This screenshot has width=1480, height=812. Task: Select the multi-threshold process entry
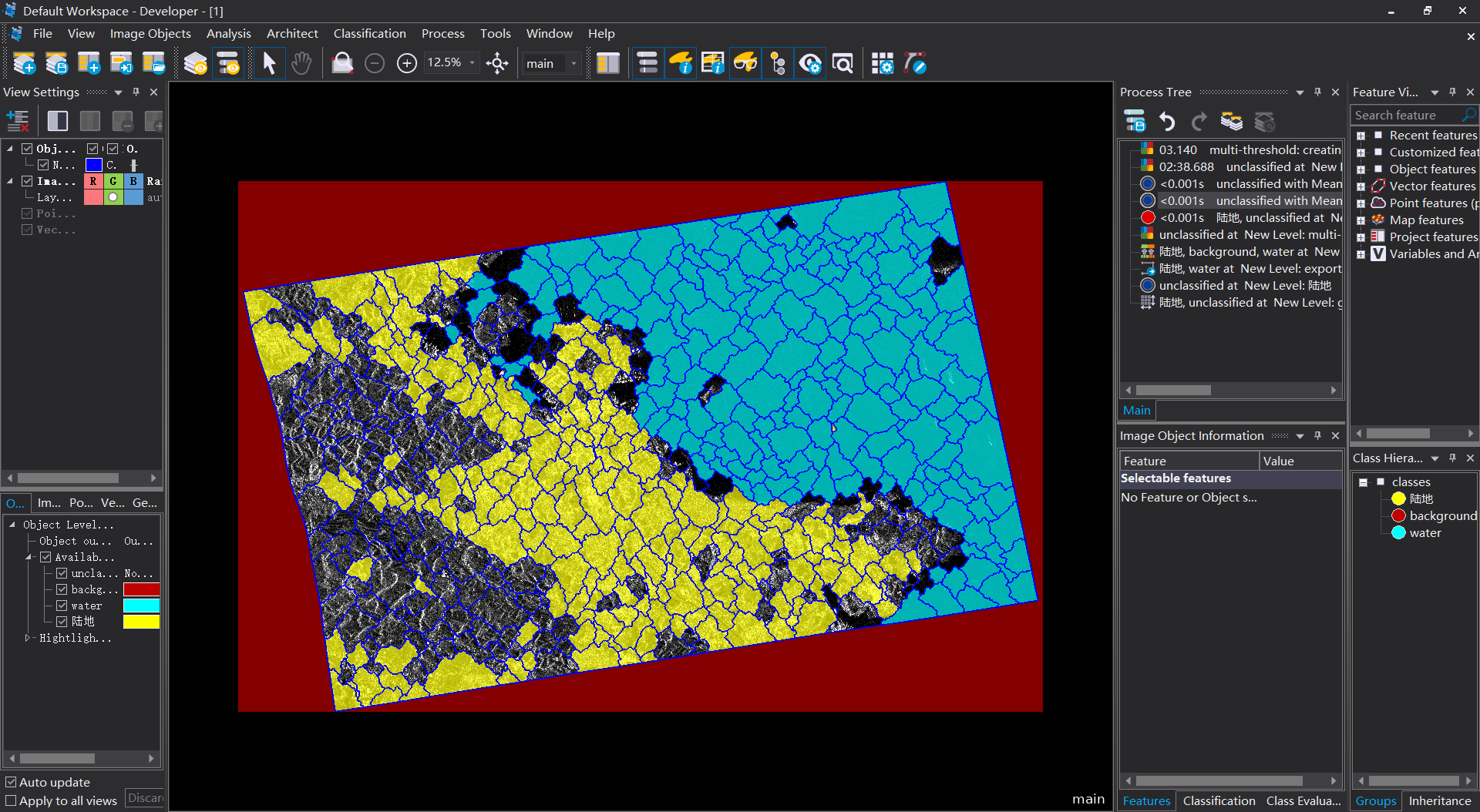pos(1249,149)
